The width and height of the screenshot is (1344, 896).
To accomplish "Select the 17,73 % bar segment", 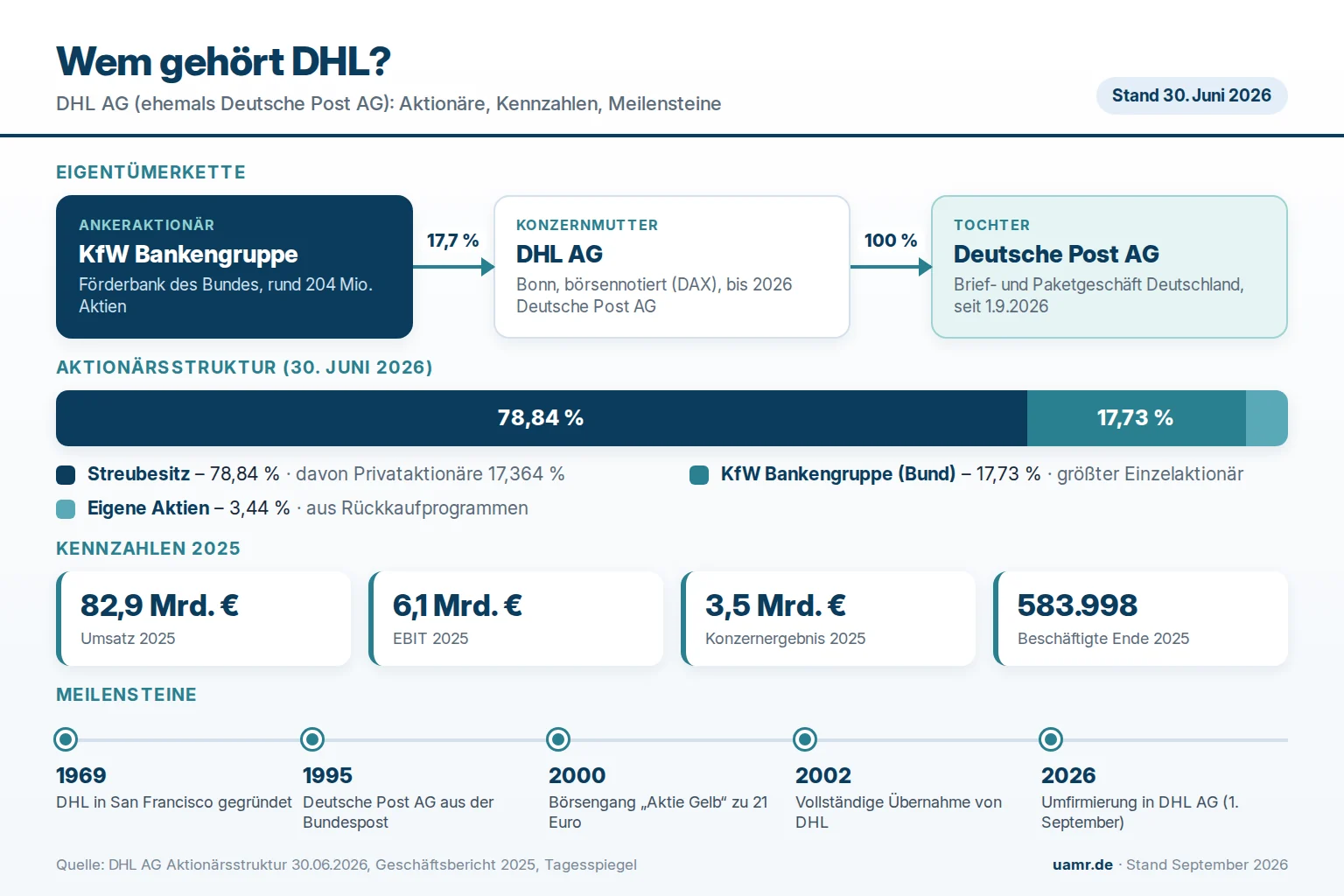I will [1137, 418].
